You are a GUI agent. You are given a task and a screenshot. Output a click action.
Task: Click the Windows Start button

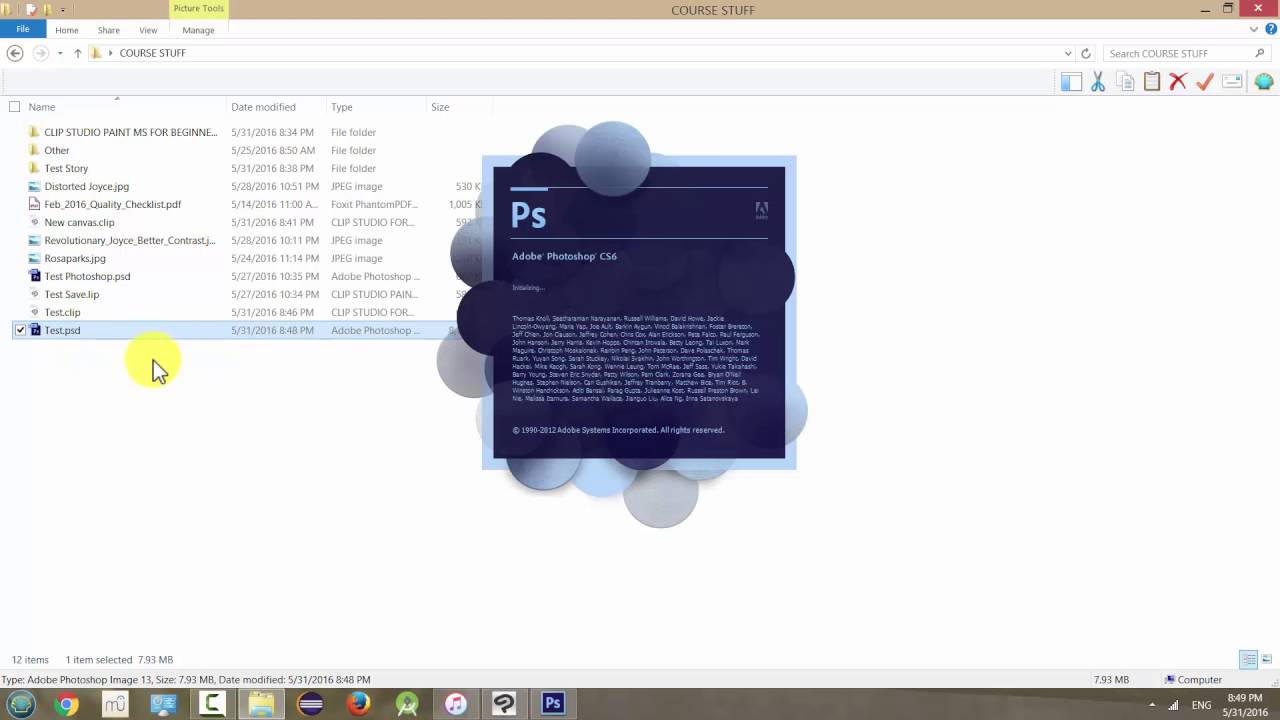click(20, 704)
